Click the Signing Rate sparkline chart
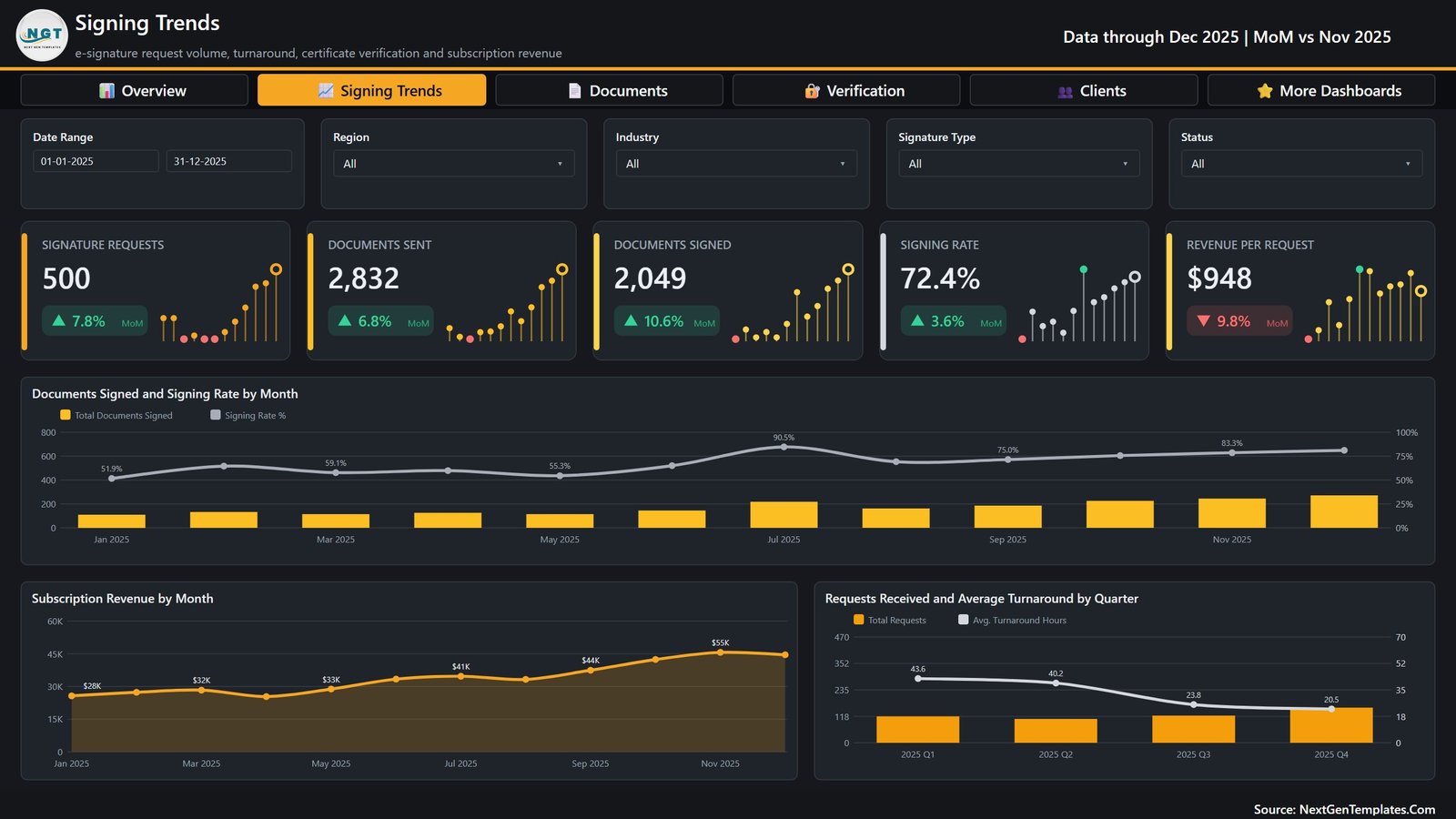This screenshot has width=1456, height=819. point(1078,304)
